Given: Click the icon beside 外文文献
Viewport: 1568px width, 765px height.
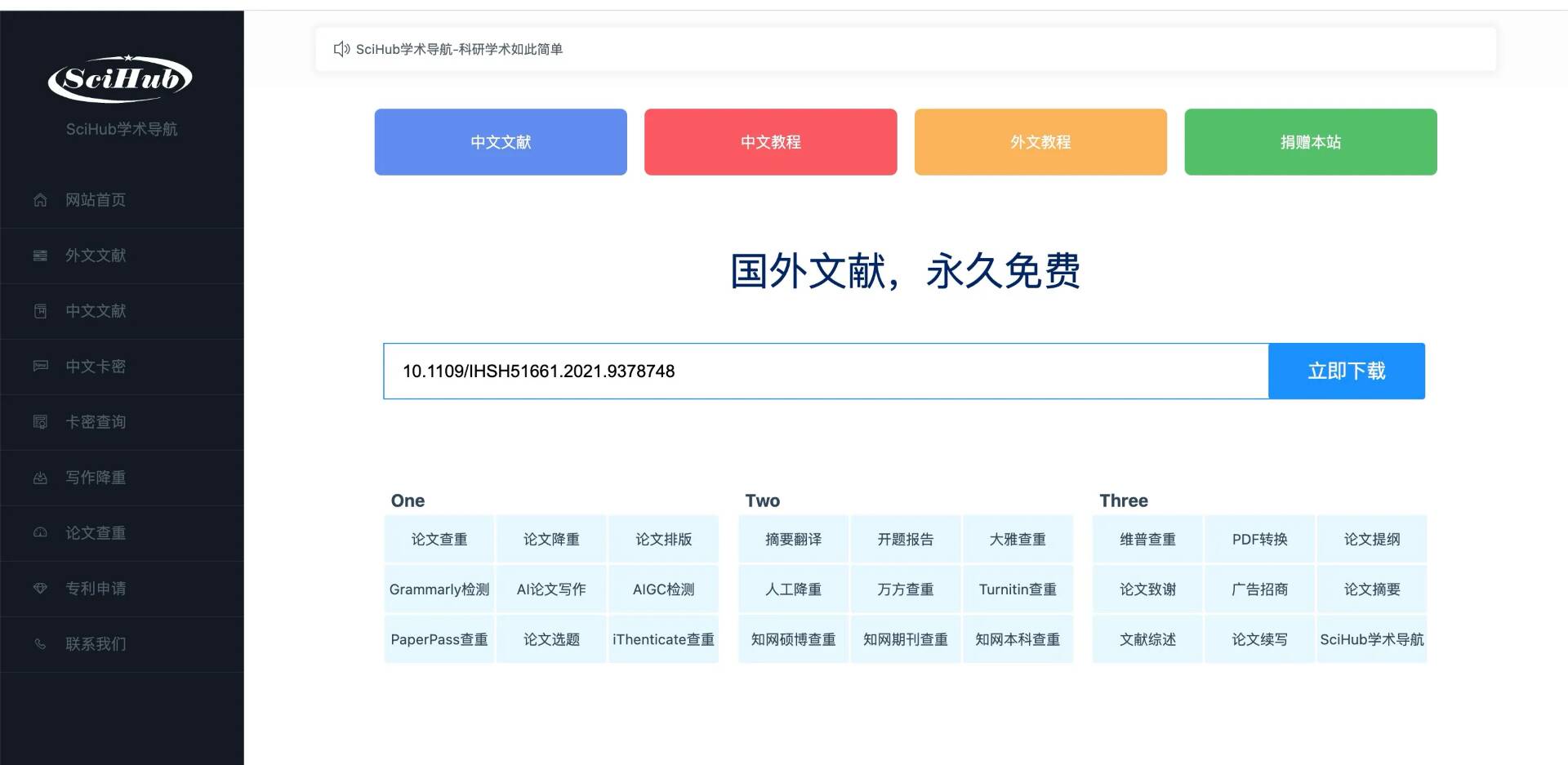Looking at the screenshot, I should (x=40, y=256).
